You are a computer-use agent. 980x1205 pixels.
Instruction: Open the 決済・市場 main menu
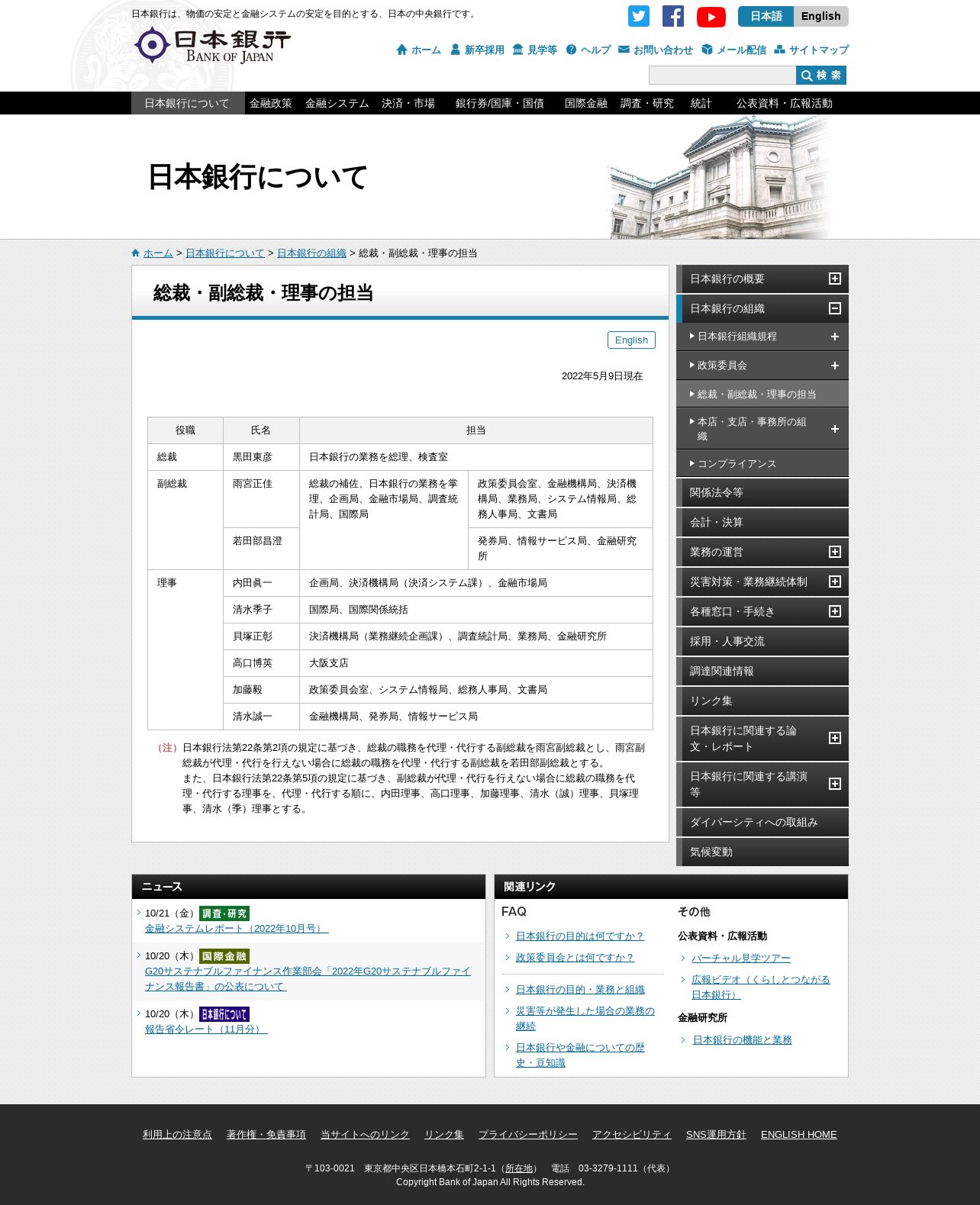[x=408, y=103]
